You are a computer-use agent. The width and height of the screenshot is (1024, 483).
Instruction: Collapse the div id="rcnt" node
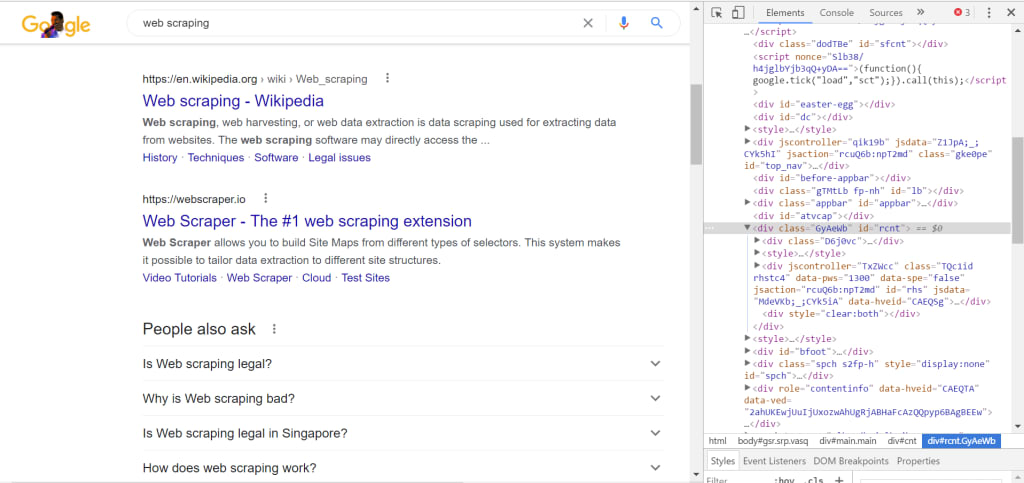click(748, 228)
